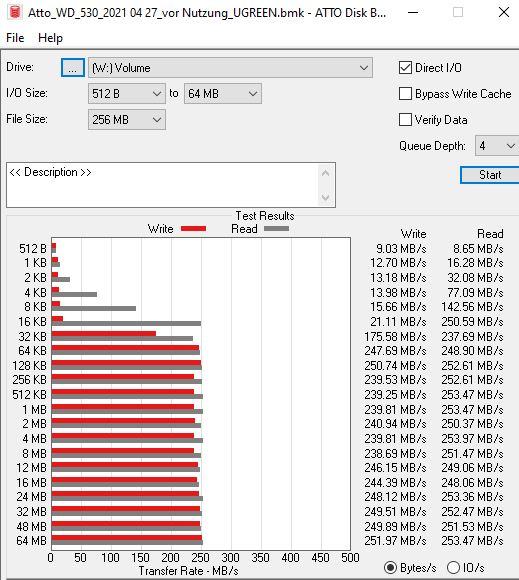Open the 512 B I/O size dropdown
This screenshot has height=580, width=519.
click(127, 94)
